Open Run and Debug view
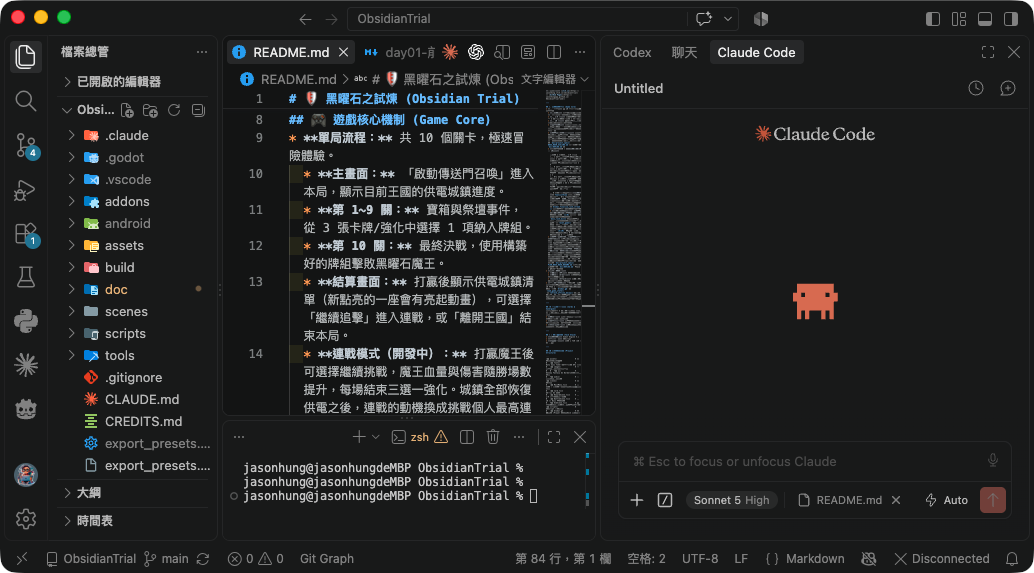Viewport: 1034px width, 573px height. [x=26, y=190]
